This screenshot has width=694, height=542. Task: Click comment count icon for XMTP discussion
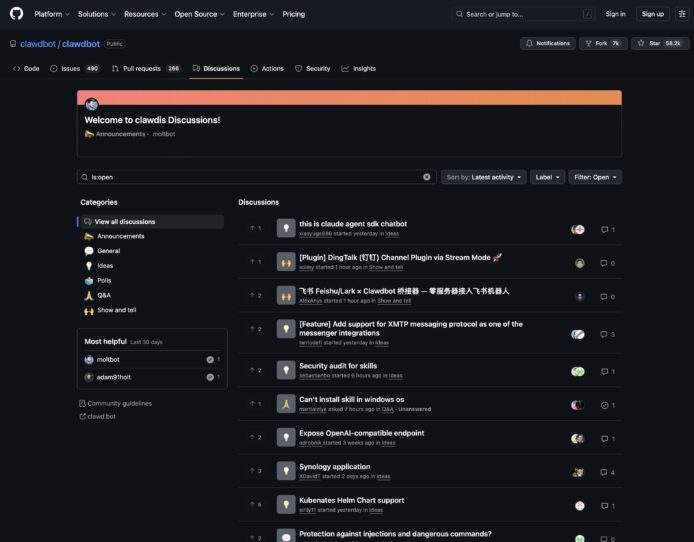[x=607, y=334]
